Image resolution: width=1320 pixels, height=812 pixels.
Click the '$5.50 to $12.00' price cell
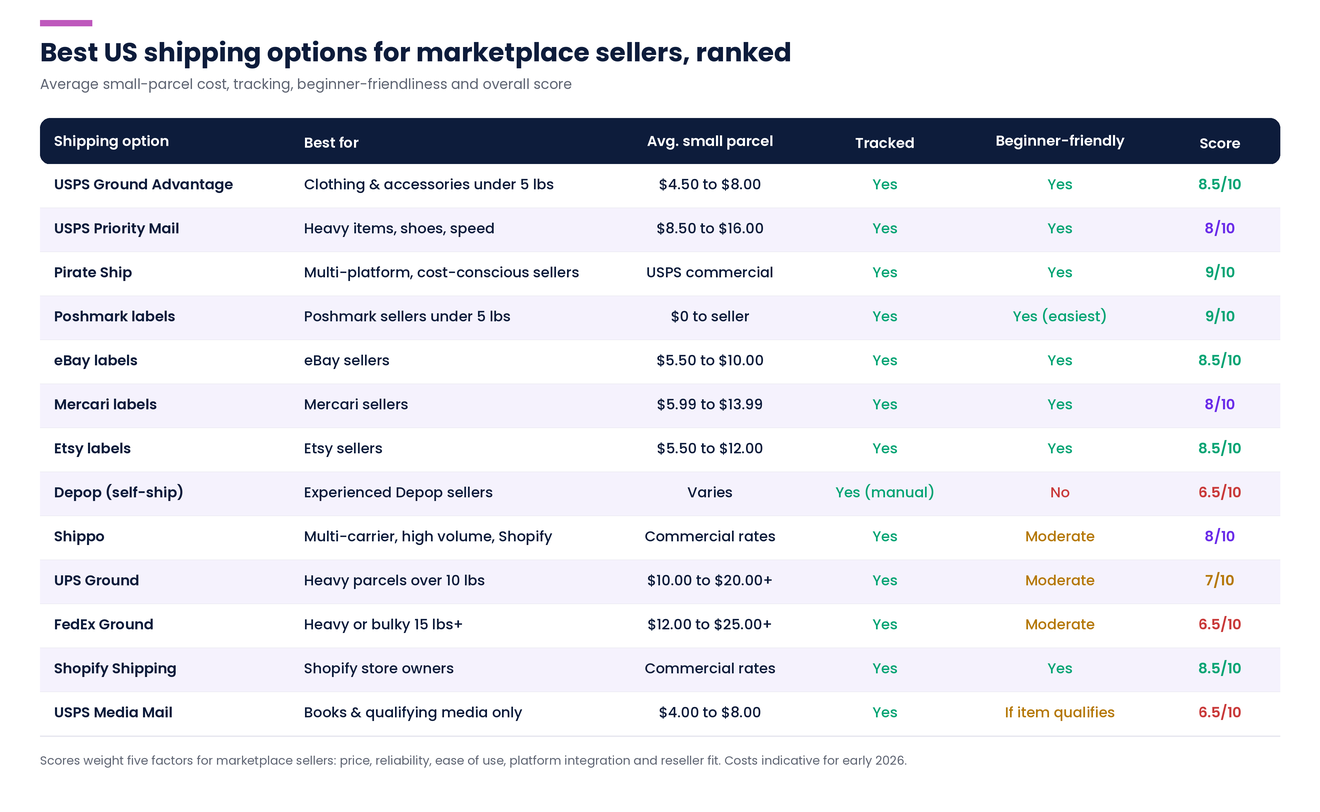point(710,448)
